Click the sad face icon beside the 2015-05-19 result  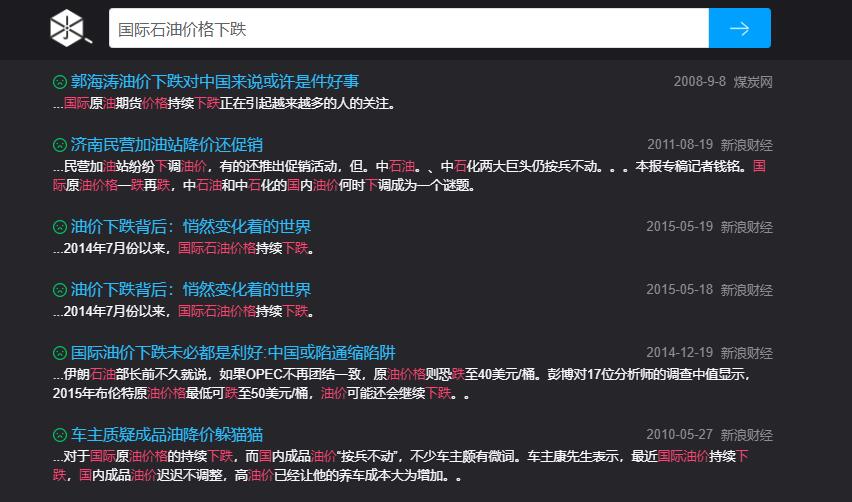point(60,227)
